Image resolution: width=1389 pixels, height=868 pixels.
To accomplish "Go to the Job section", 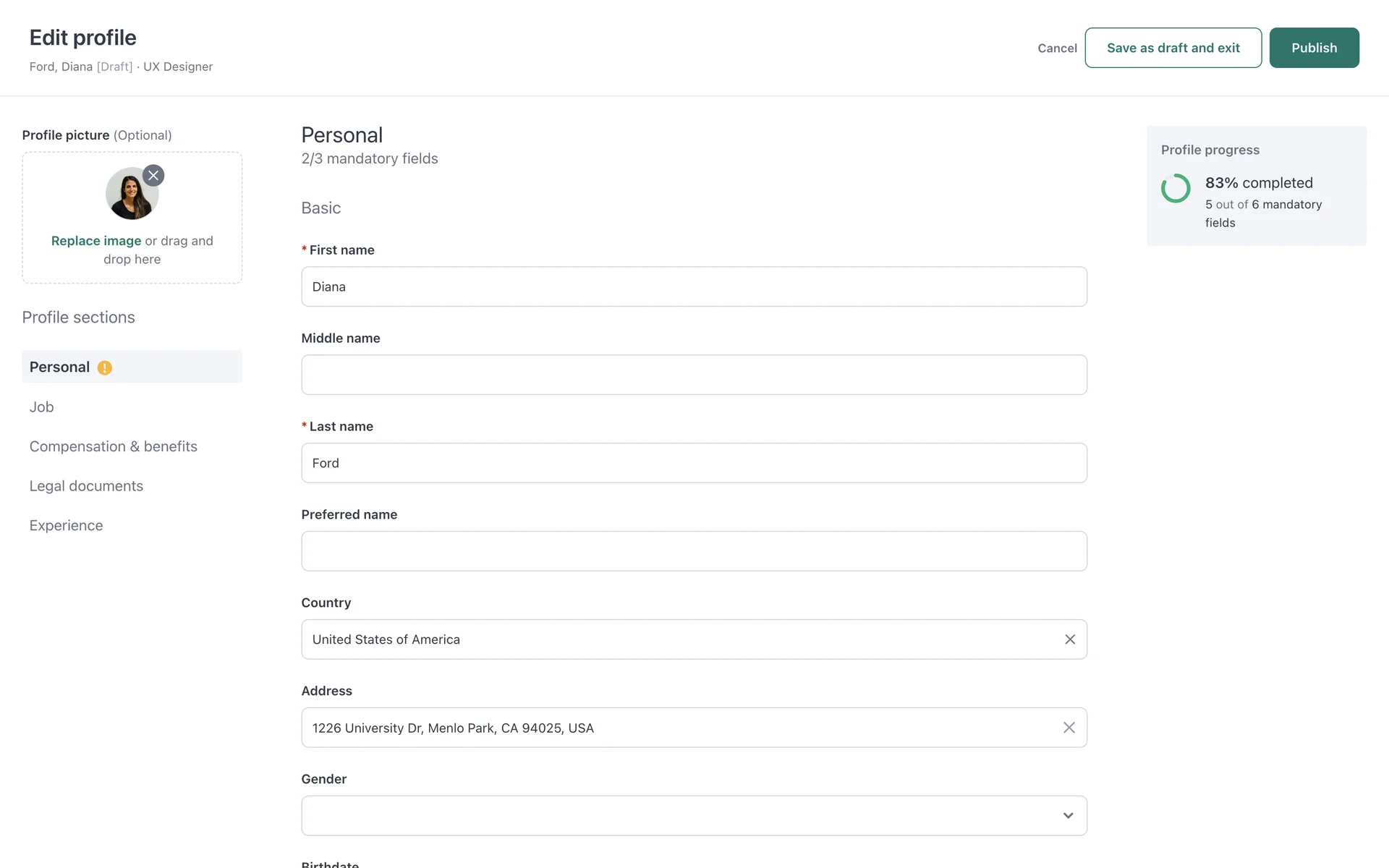I will tap(42, 407).
